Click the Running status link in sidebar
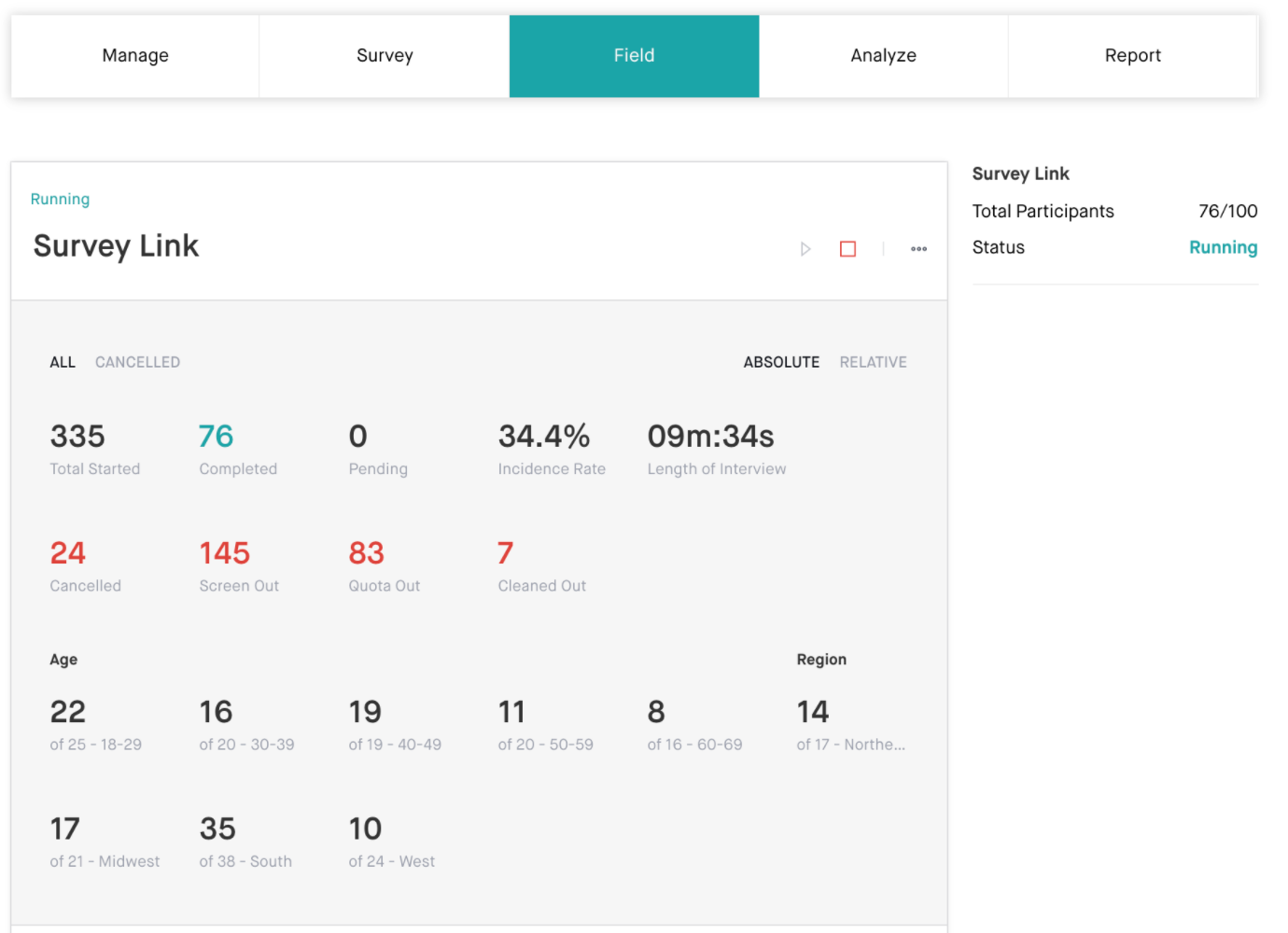The image size is (1288, 933). tap(1223, 247)
